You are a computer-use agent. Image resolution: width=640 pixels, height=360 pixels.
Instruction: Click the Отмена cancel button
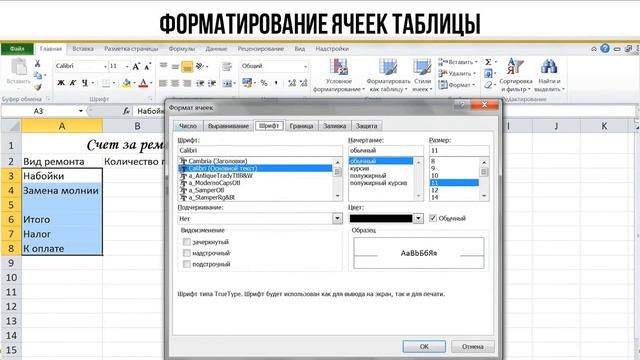coord(473,346)
